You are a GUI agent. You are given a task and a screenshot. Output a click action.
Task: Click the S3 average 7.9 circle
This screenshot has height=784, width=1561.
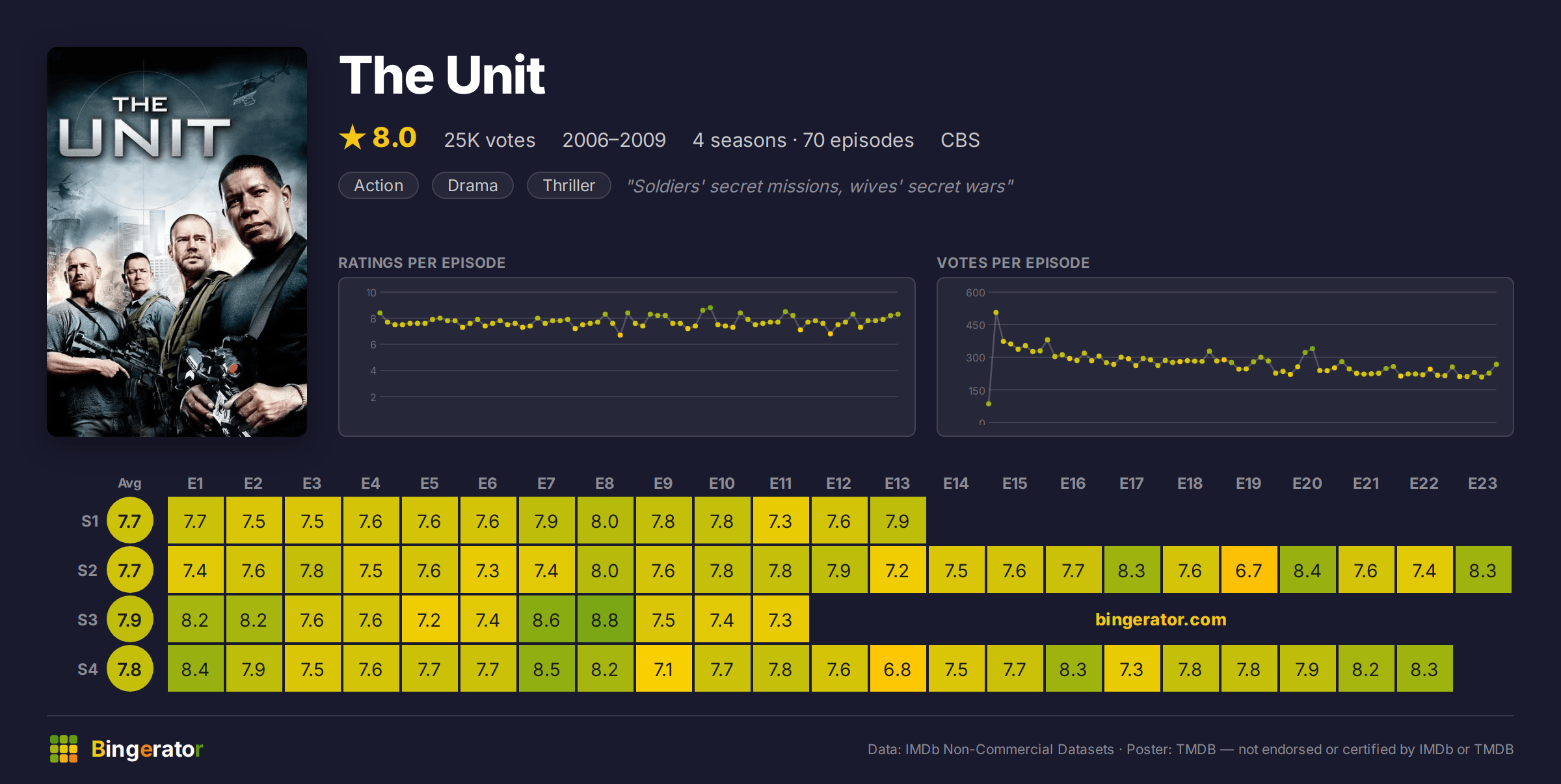point(129,620)
